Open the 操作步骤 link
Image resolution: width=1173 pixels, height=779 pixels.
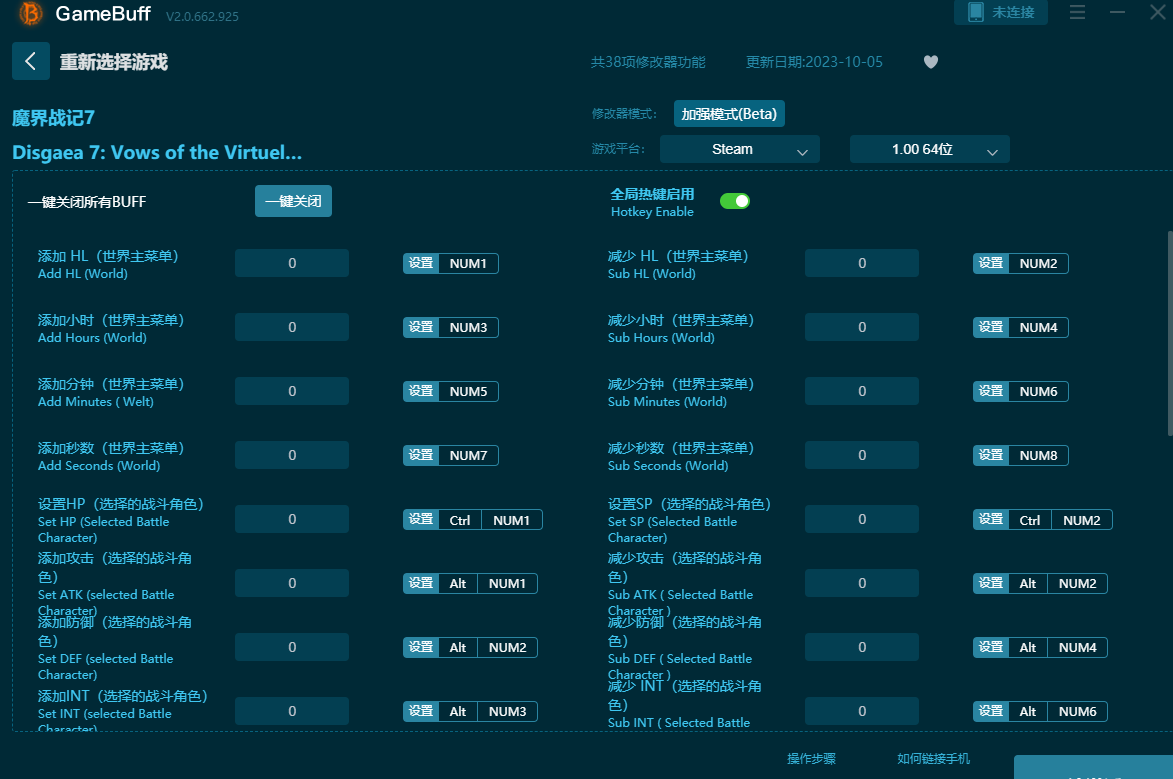pos(812,759)
